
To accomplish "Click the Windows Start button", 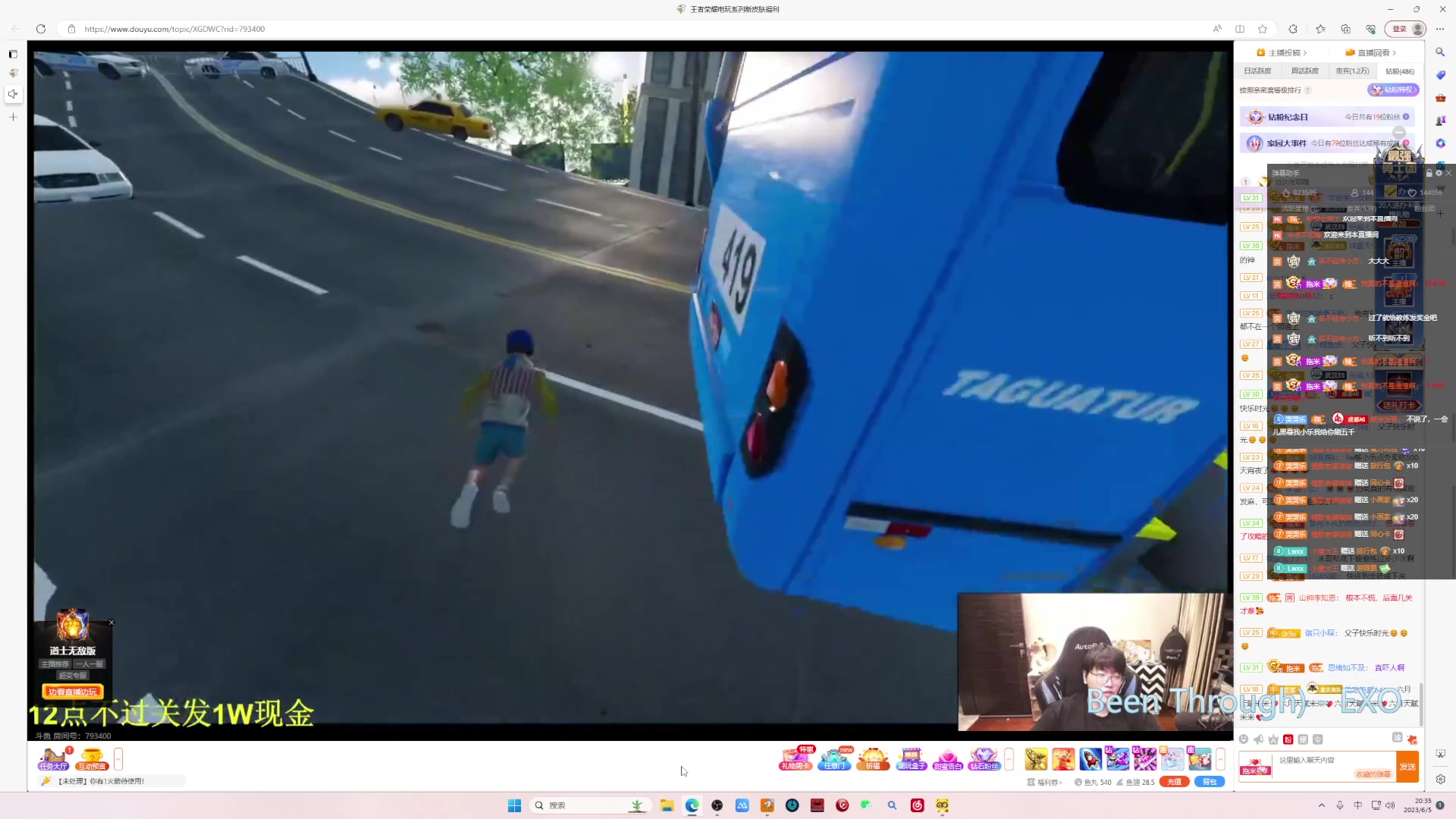I will point(514,805).
